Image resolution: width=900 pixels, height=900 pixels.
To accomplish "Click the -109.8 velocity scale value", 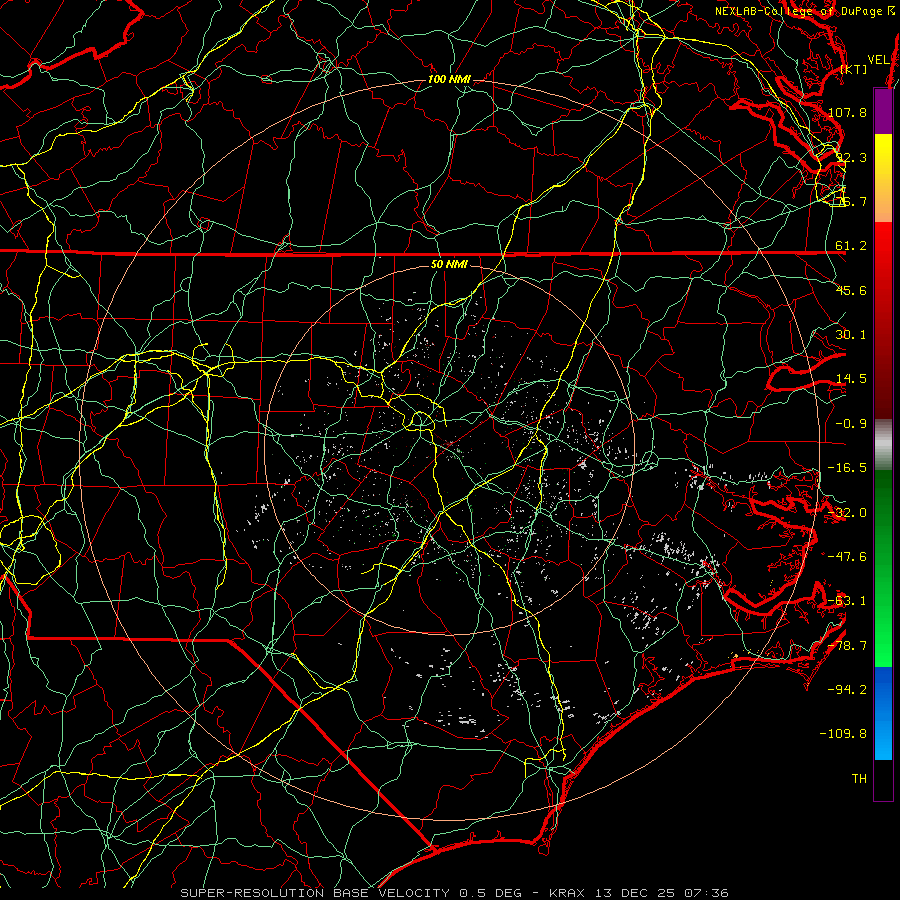I will [x=843, y=734].
